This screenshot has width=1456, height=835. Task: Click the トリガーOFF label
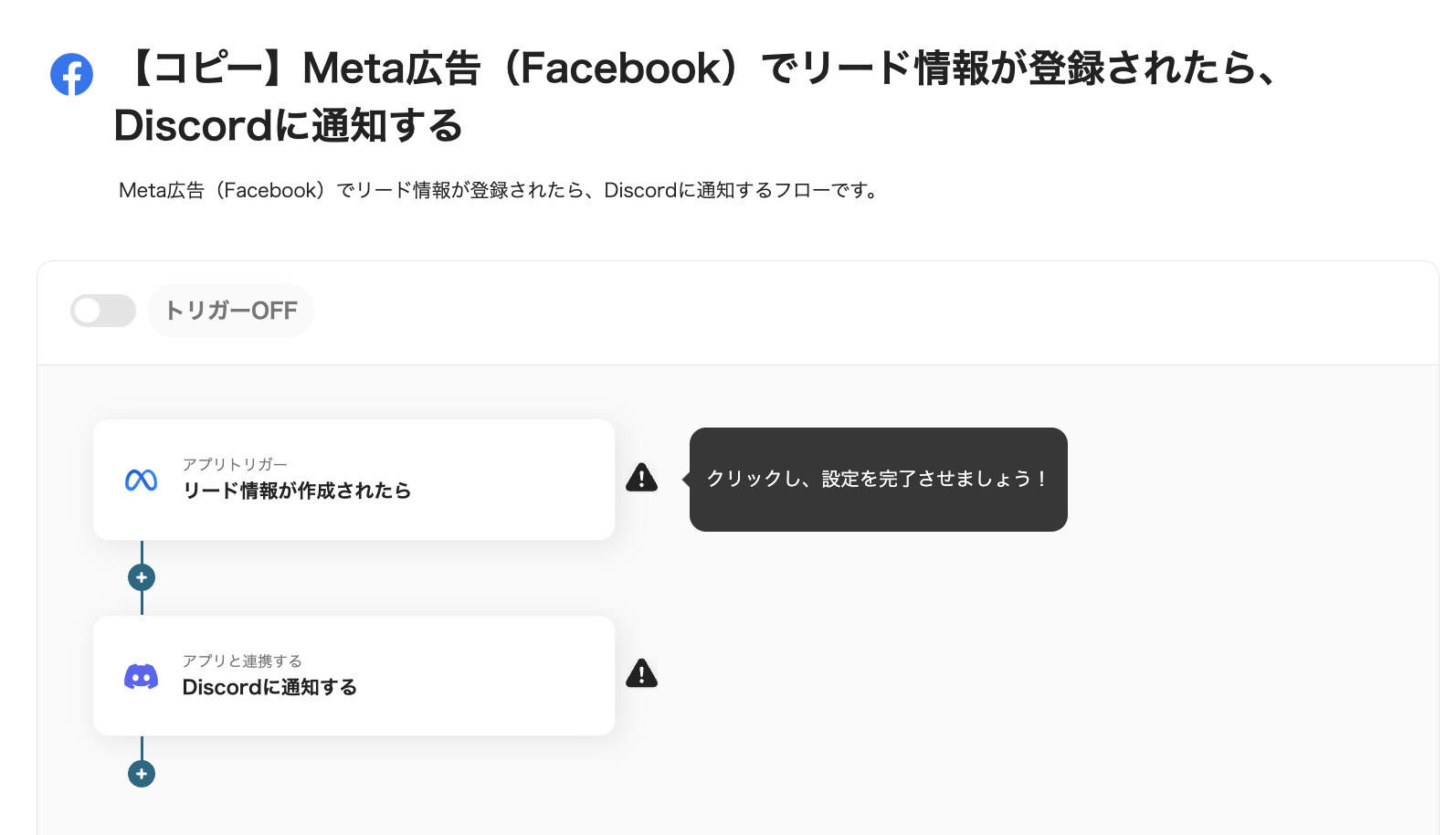pyautogui.click(x=230, y=311)
